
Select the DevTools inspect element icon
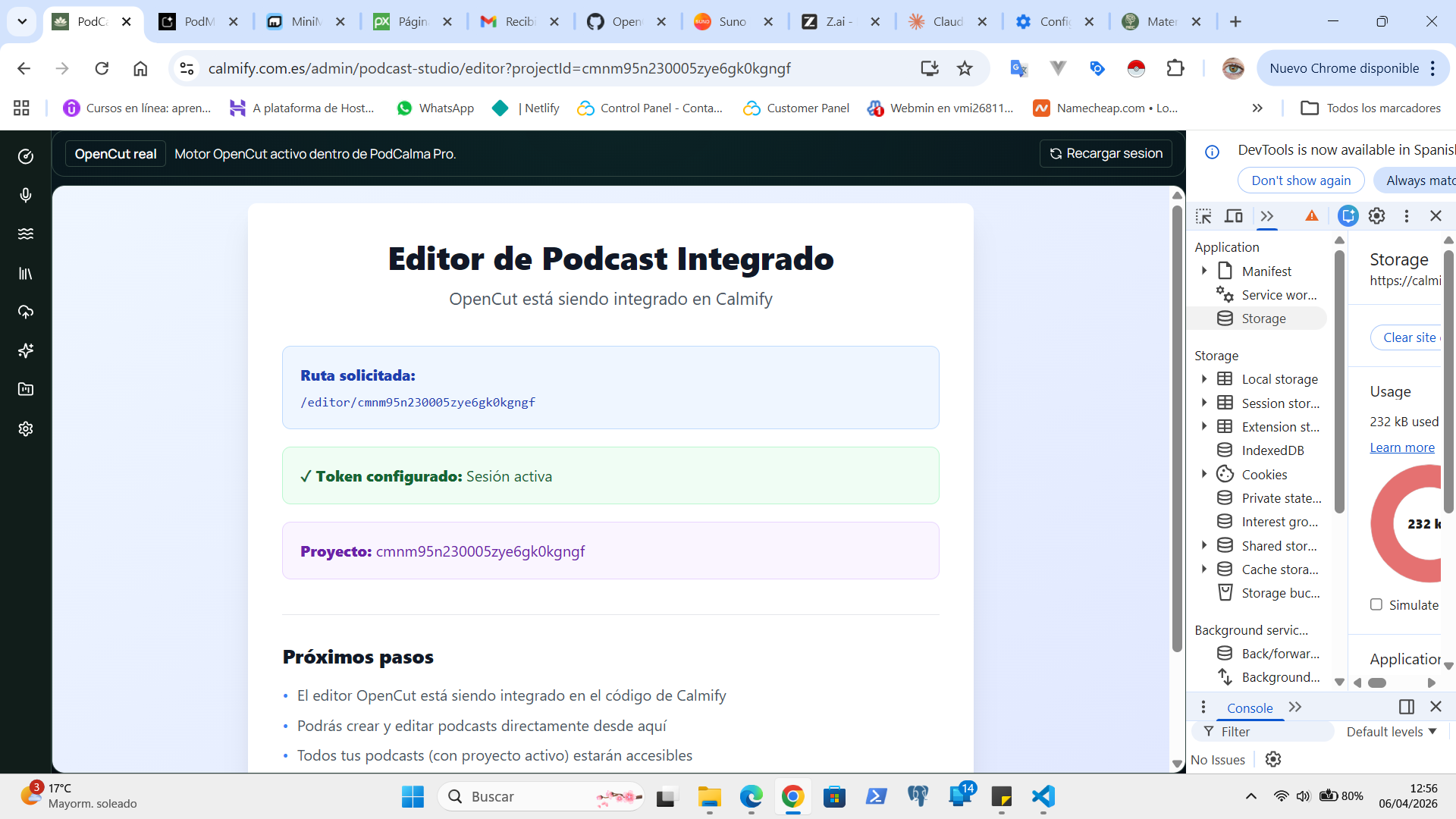point(1203,216)
